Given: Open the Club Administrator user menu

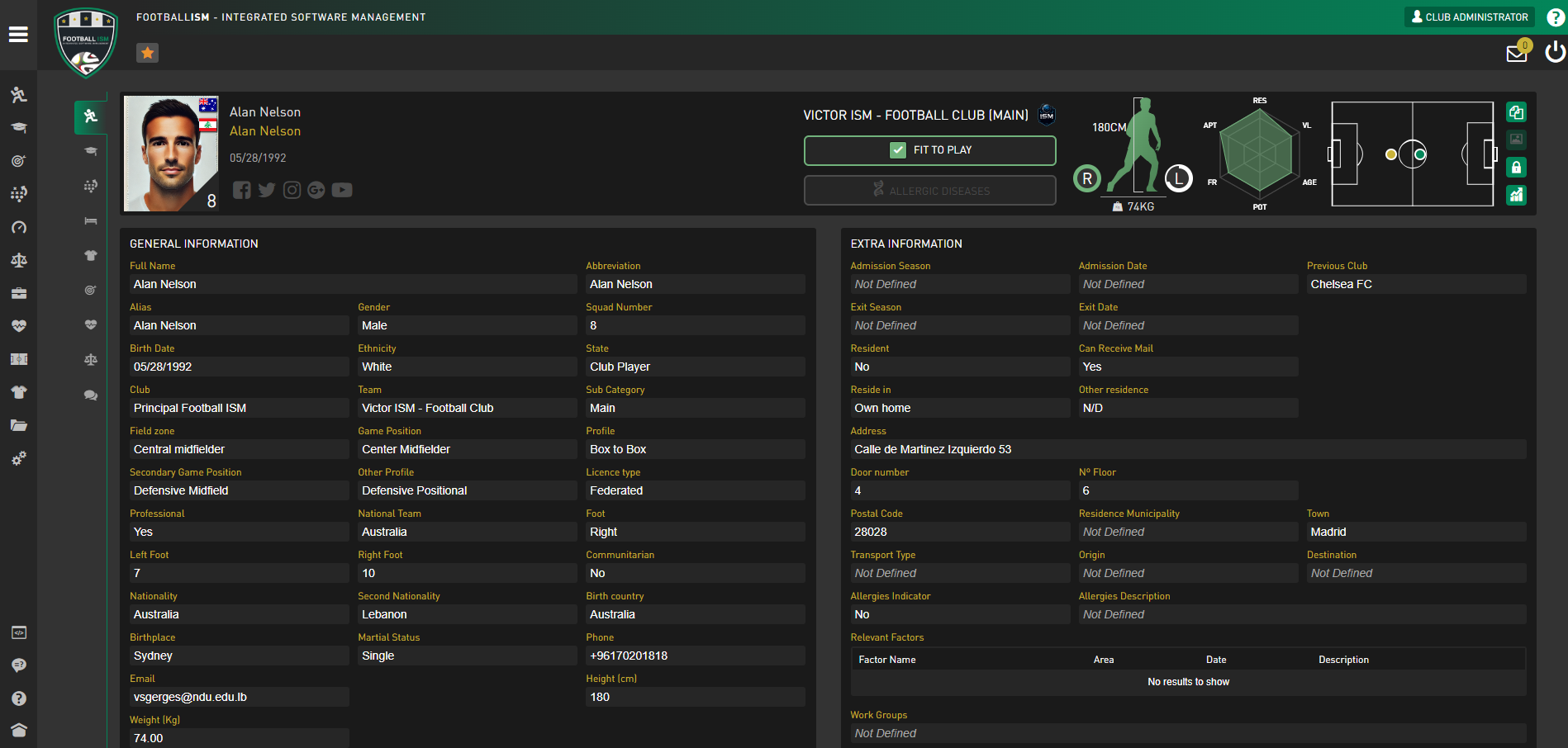Looking at the screenshot, I should coord(1470,17).
